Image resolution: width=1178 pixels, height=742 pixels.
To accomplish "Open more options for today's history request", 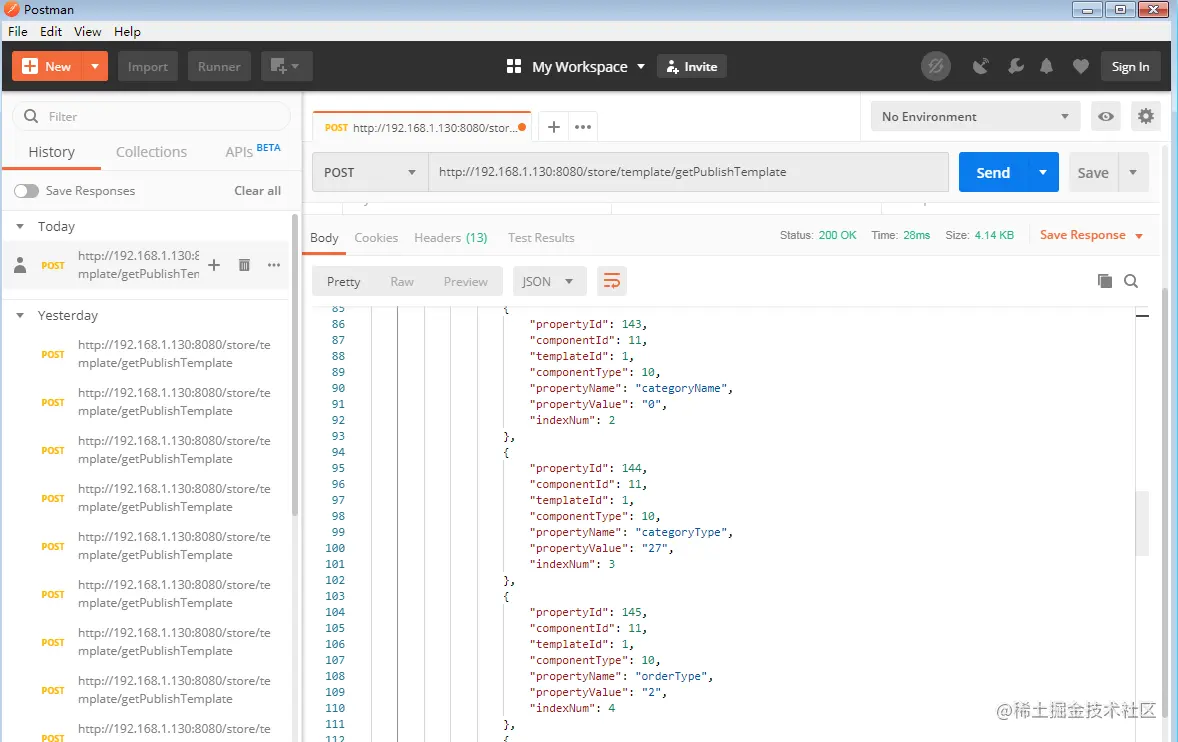I will pyautogui.click(x=273, y=265).
